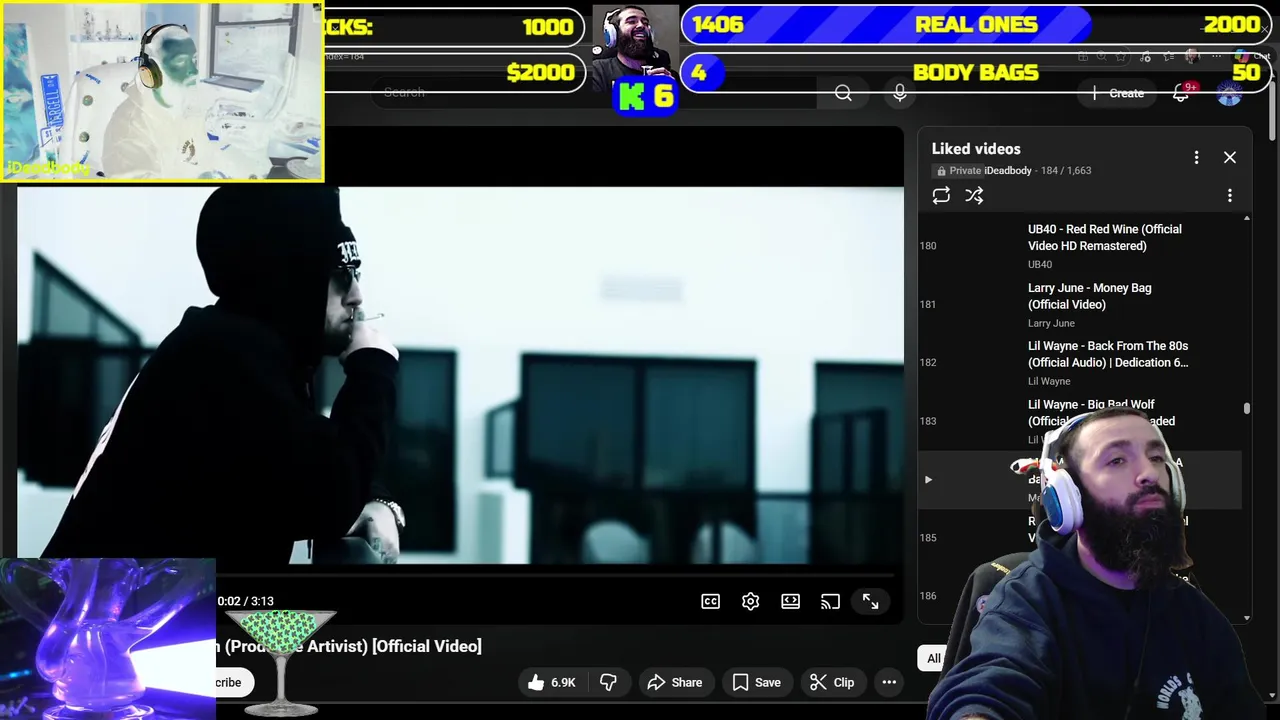Toggle loop playlist button

pyautogui.click(x=941, y=196)
